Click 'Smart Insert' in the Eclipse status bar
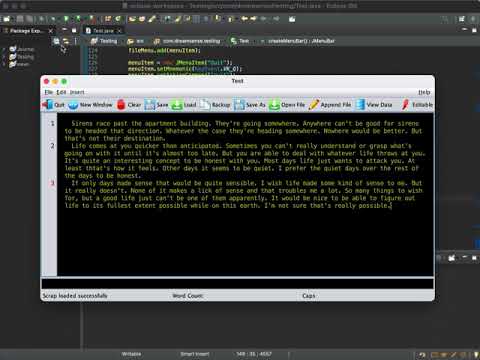The width and height of the screenshot is (480, 360). [x=195, y=354]
